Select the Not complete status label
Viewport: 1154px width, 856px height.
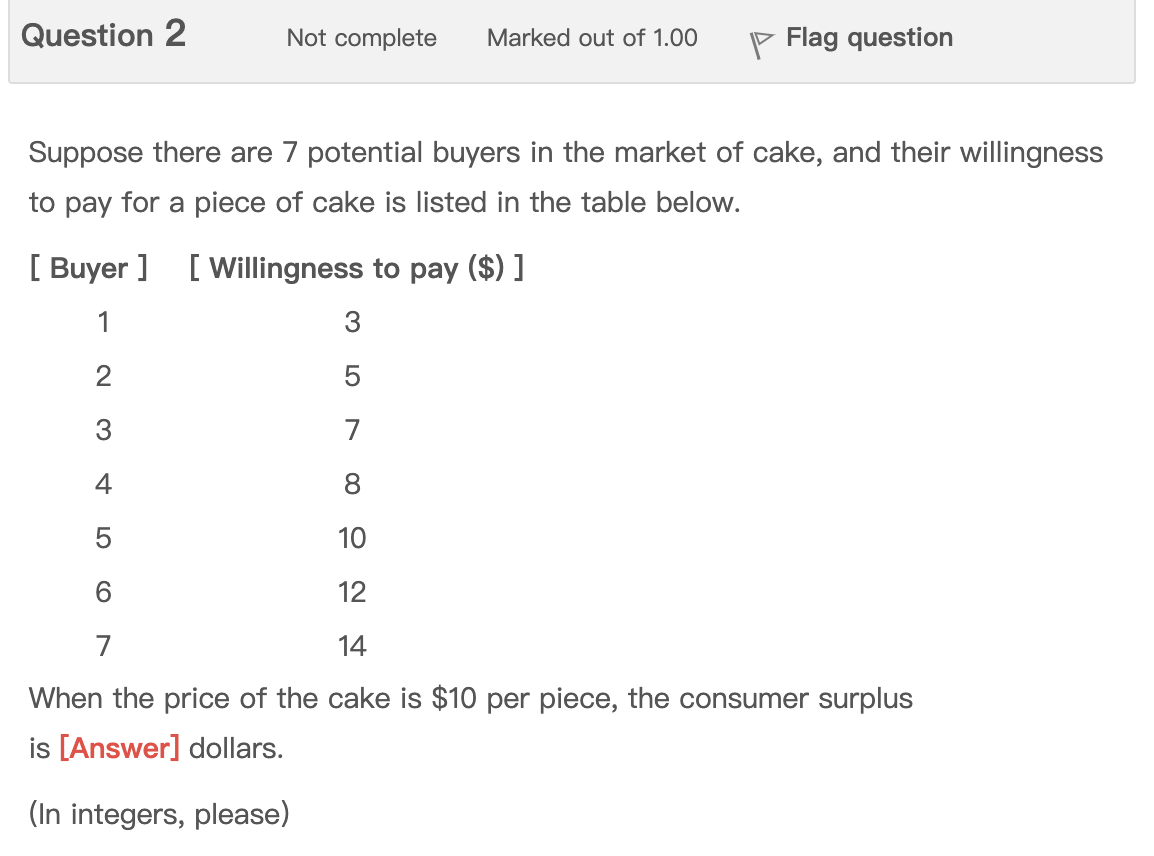361,38
